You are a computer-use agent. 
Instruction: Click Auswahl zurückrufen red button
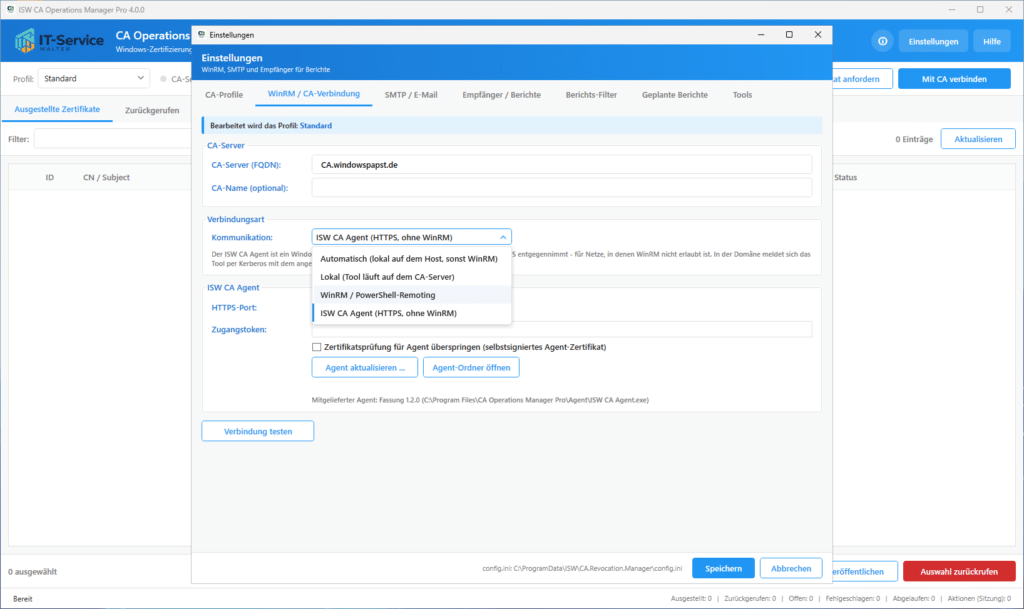coord(959,572)
